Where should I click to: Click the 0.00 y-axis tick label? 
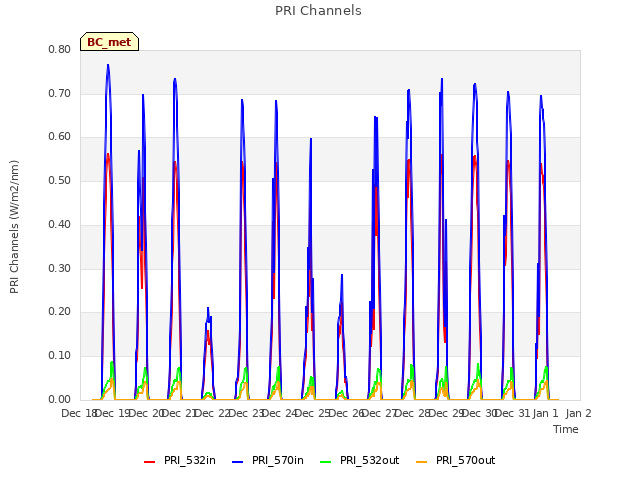pyautogui.click(x=60, y=399)
